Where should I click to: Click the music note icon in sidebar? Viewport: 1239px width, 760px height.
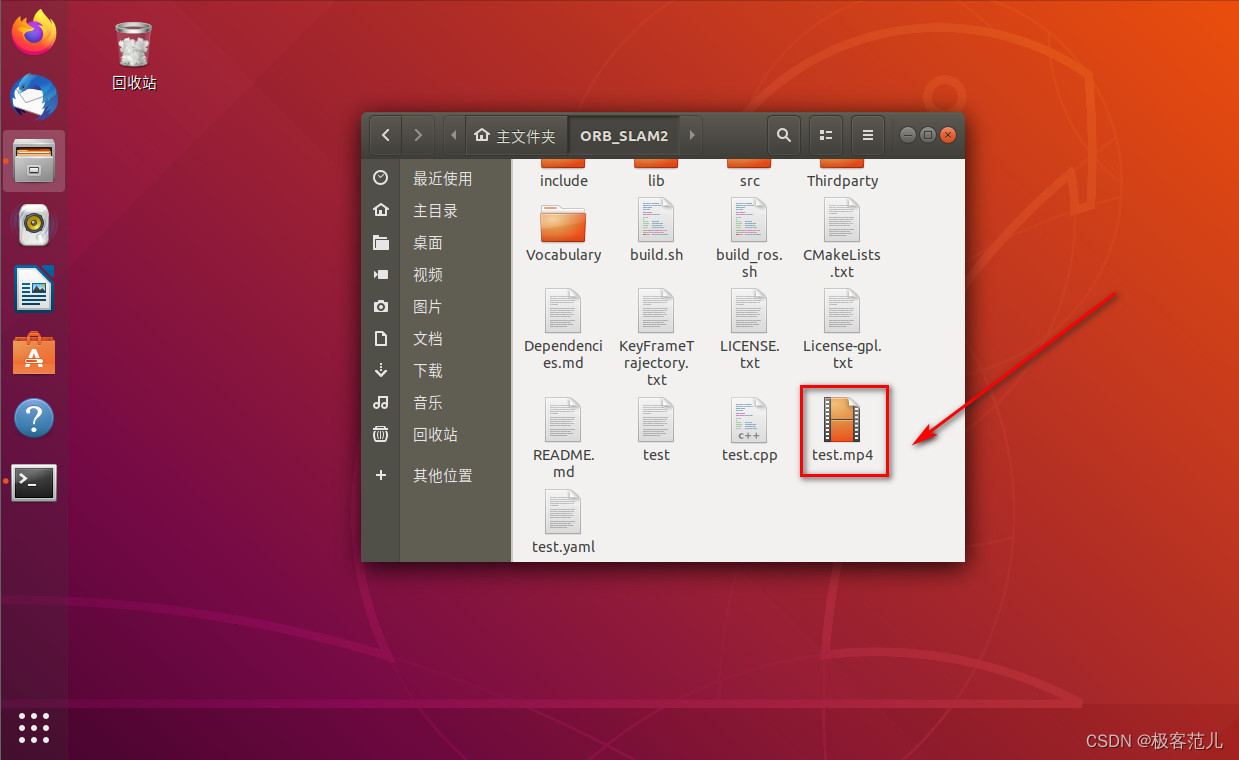tap(380, 402)
